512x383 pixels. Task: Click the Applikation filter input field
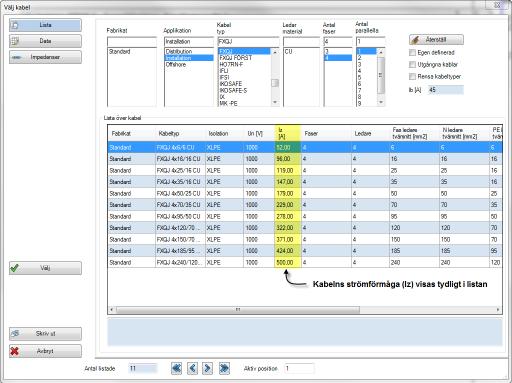point(189,42)
